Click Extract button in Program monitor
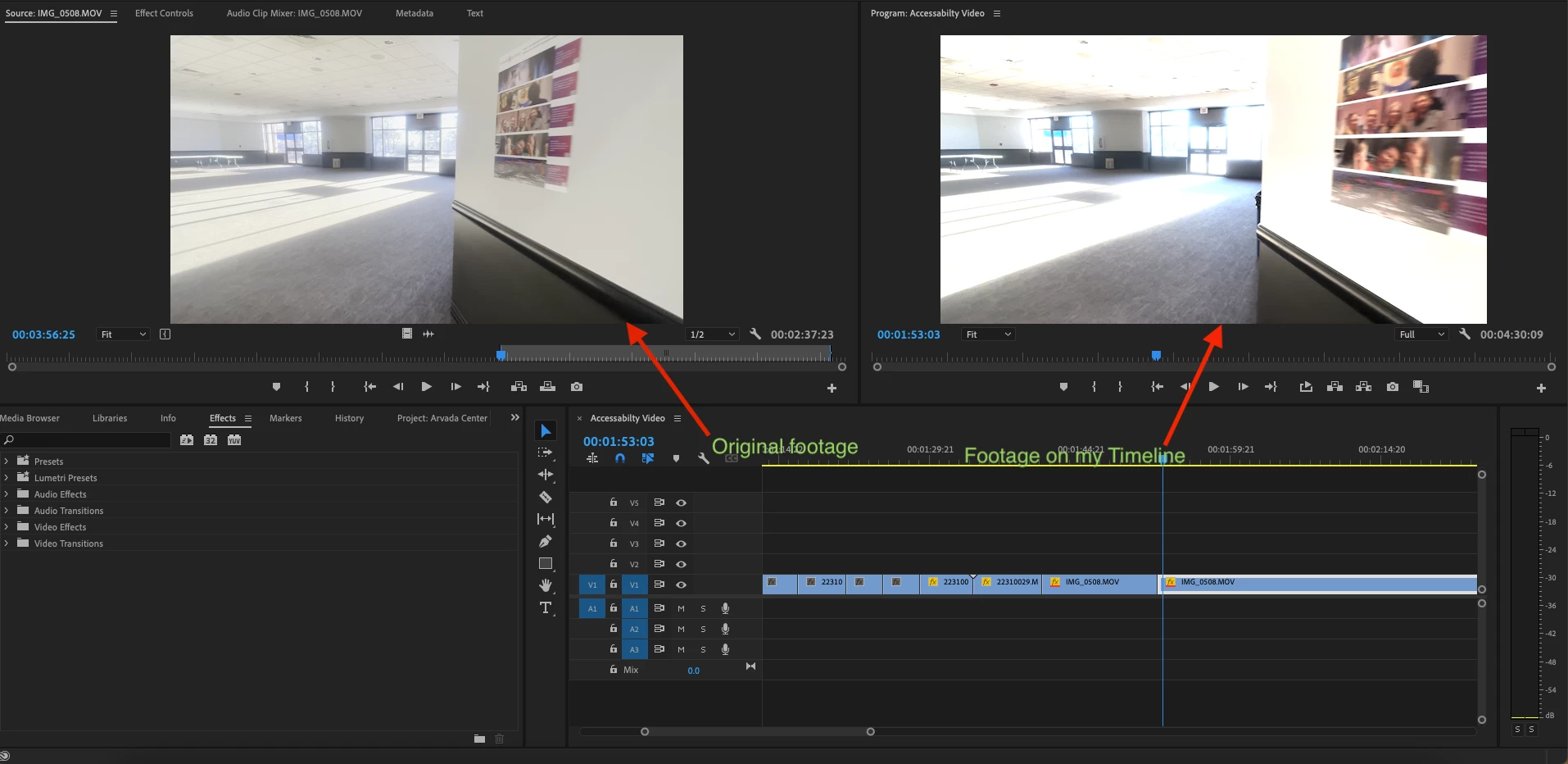Image resolution: width=1568 pixels, height=764 pixels. (1363, 387)
